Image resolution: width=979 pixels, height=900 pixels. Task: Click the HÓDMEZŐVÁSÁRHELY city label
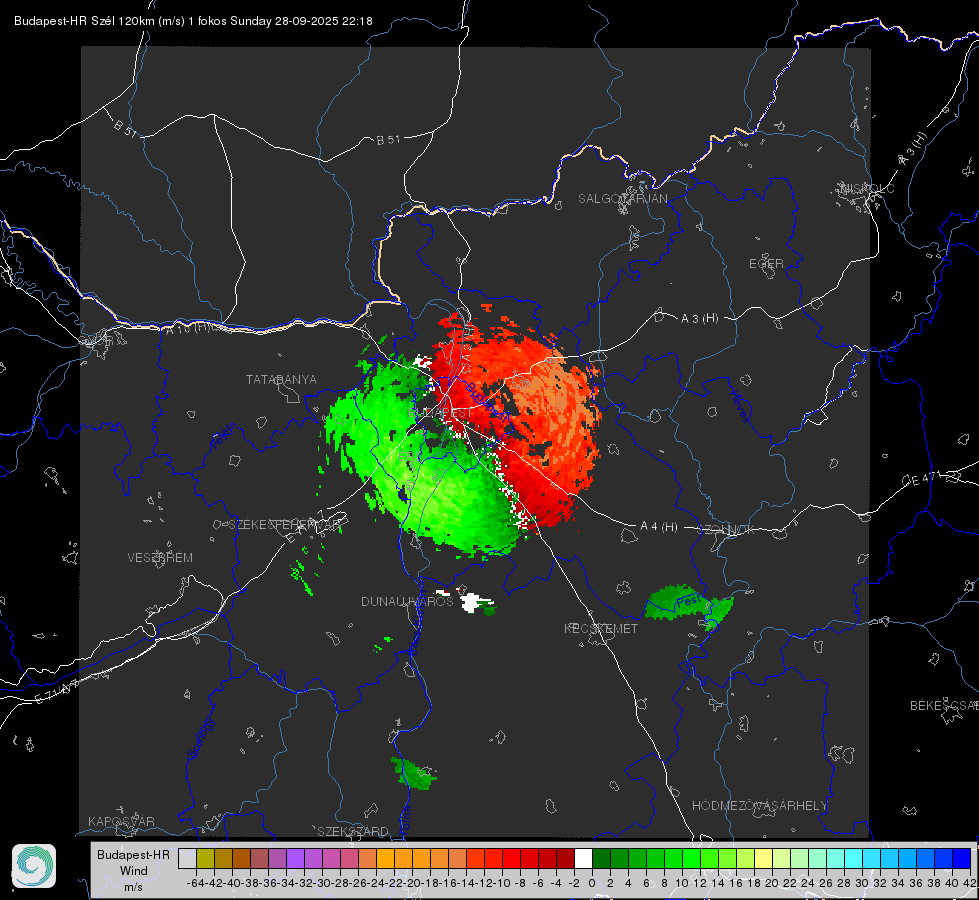click(759, 806)
